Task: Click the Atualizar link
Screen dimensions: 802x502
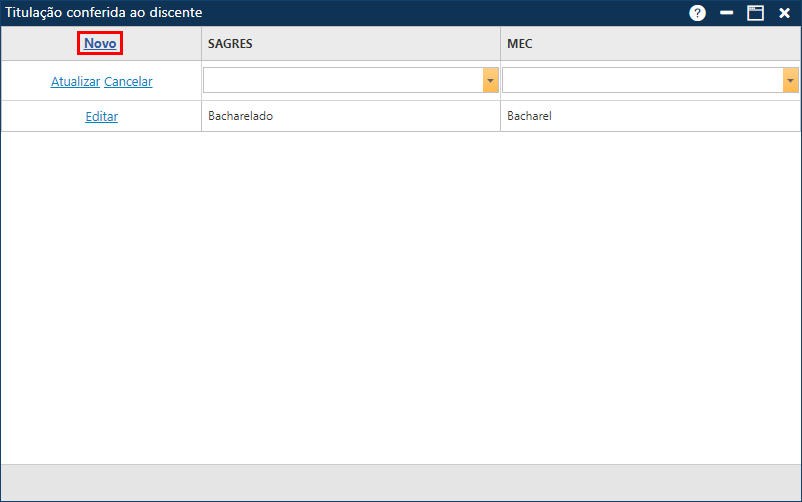Action: [x=75, y=82]
